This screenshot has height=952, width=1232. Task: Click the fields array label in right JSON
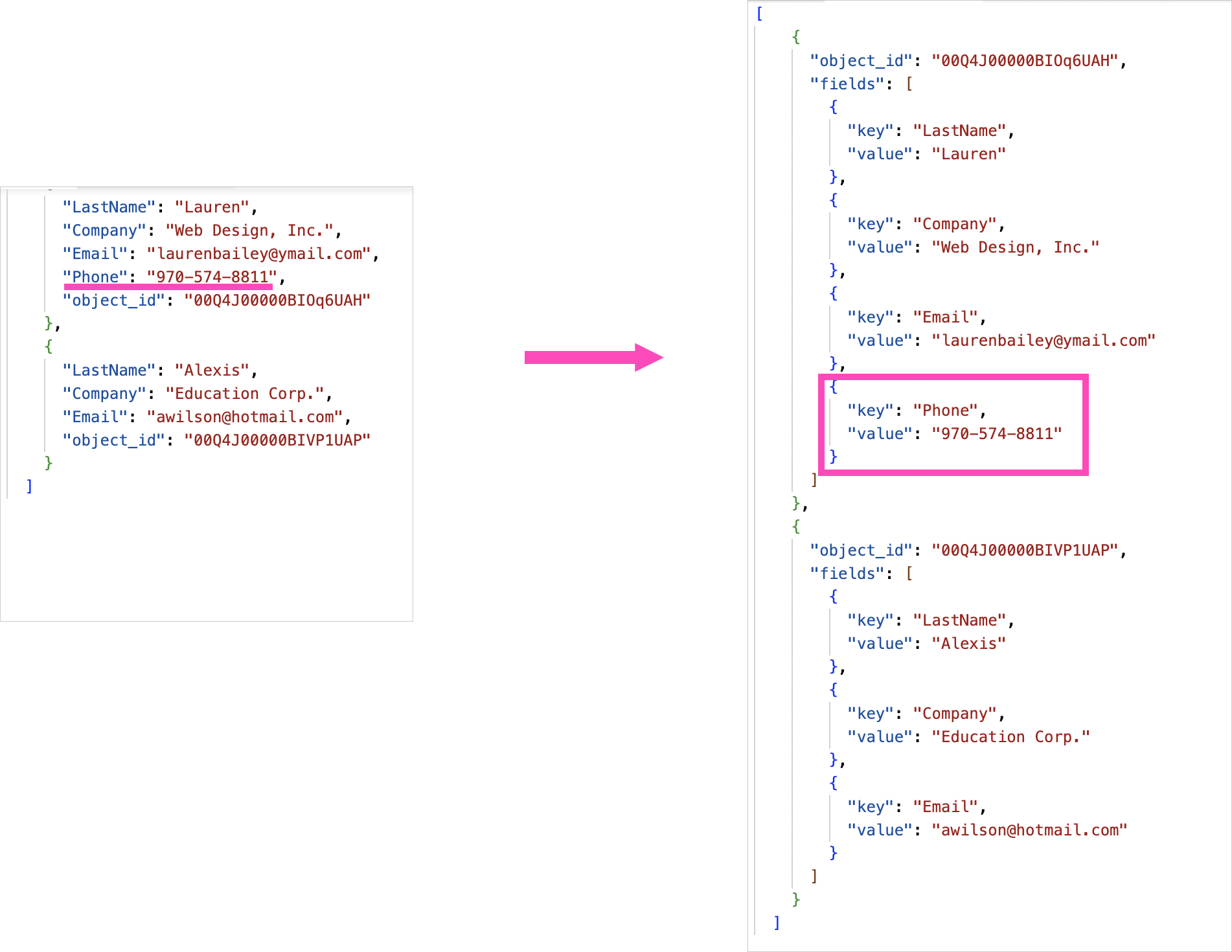(x=846, y=84)
